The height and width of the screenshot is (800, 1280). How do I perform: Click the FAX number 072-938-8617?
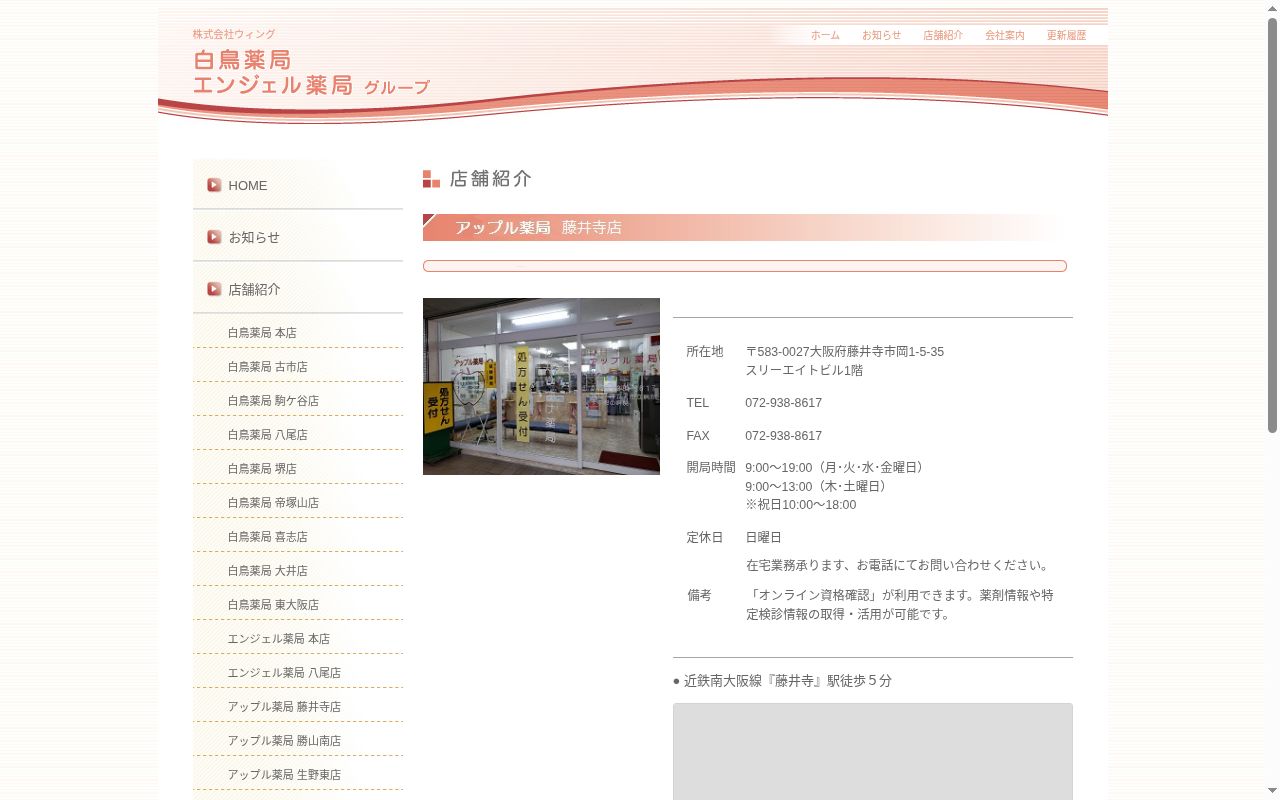tap(783, 435)
